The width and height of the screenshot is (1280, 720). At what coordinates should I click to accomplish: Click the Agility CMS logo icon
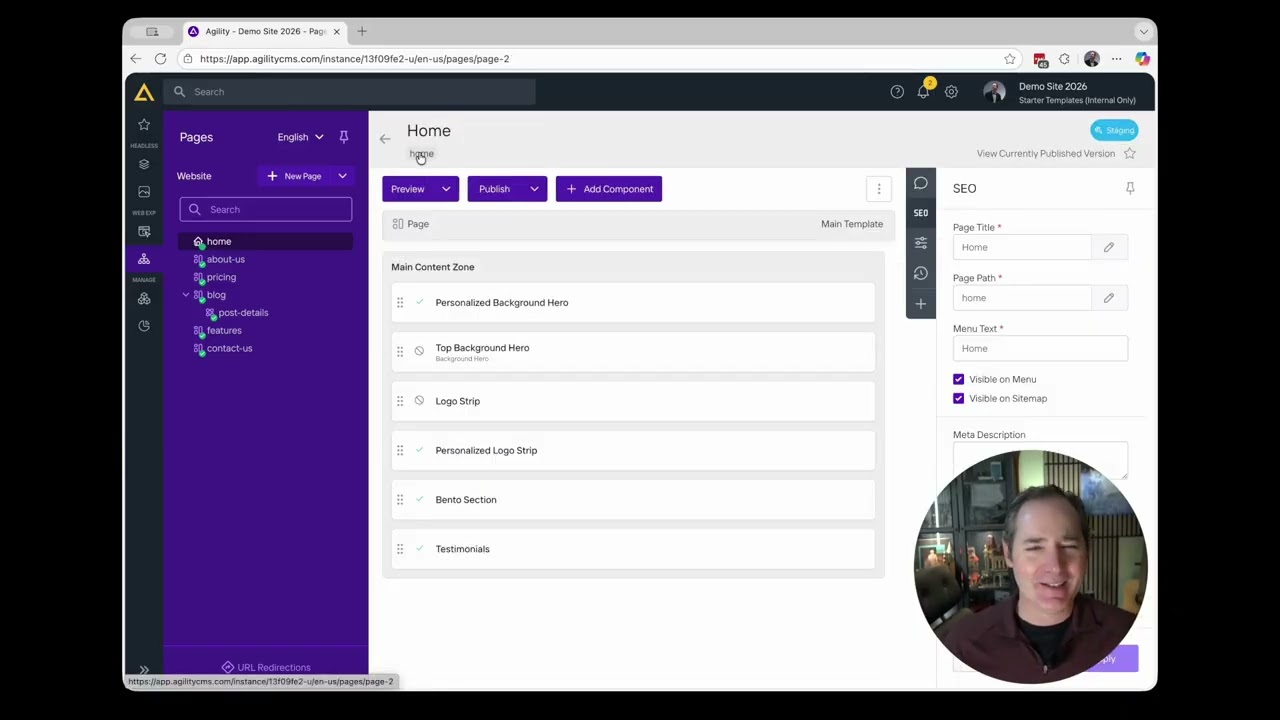point(144,92)
